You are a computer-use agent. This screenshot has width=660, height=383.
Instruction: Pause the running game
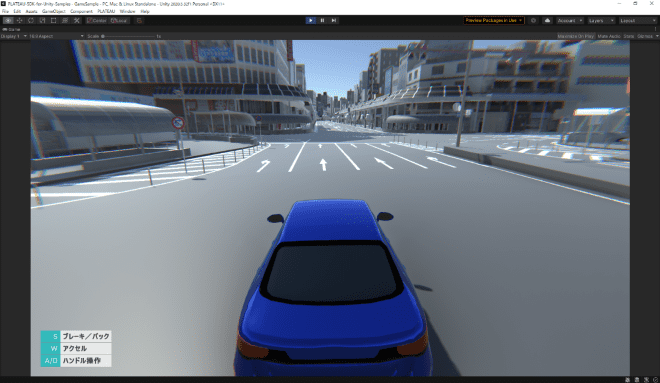coord(322,20)
